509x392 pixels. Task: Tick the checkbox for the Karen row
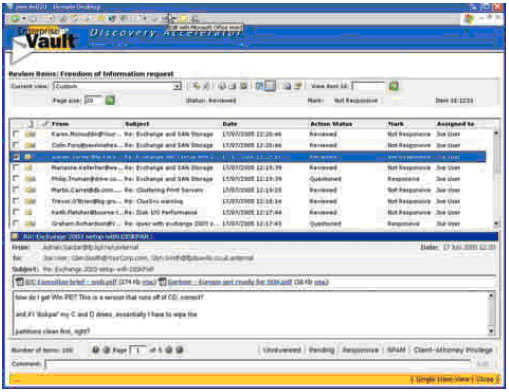(x=16, y=134)
